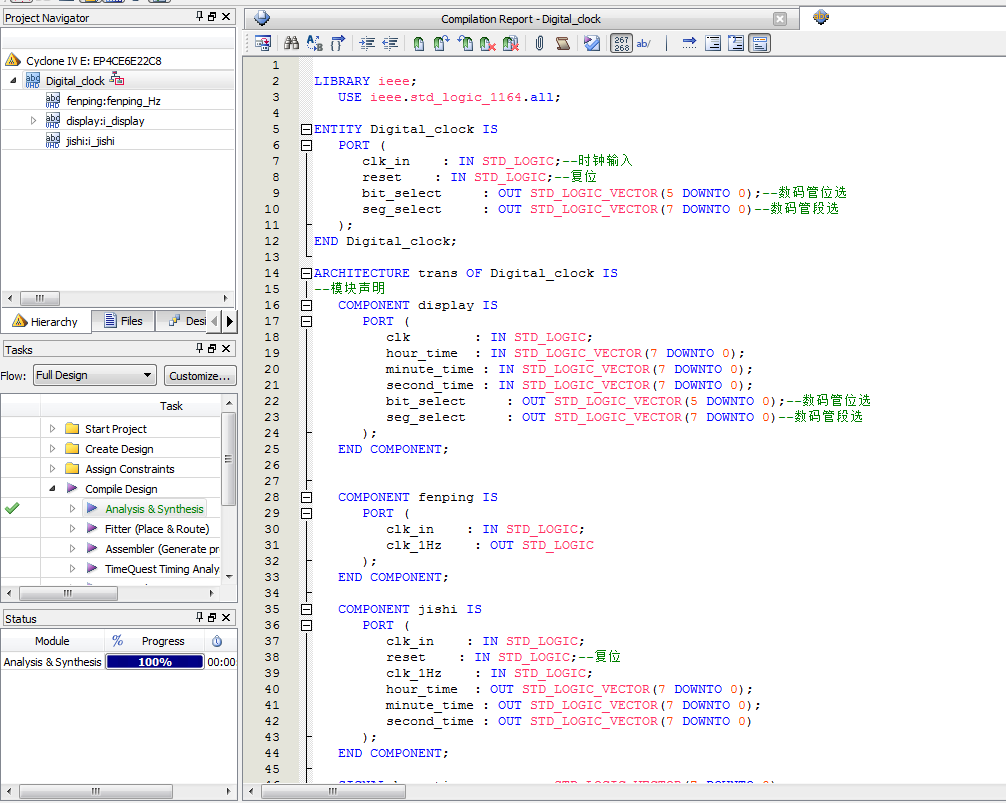Run Analysis & Synthesis task
Image resolution: width=1006 pixels, height=803 pixels.
154,509
